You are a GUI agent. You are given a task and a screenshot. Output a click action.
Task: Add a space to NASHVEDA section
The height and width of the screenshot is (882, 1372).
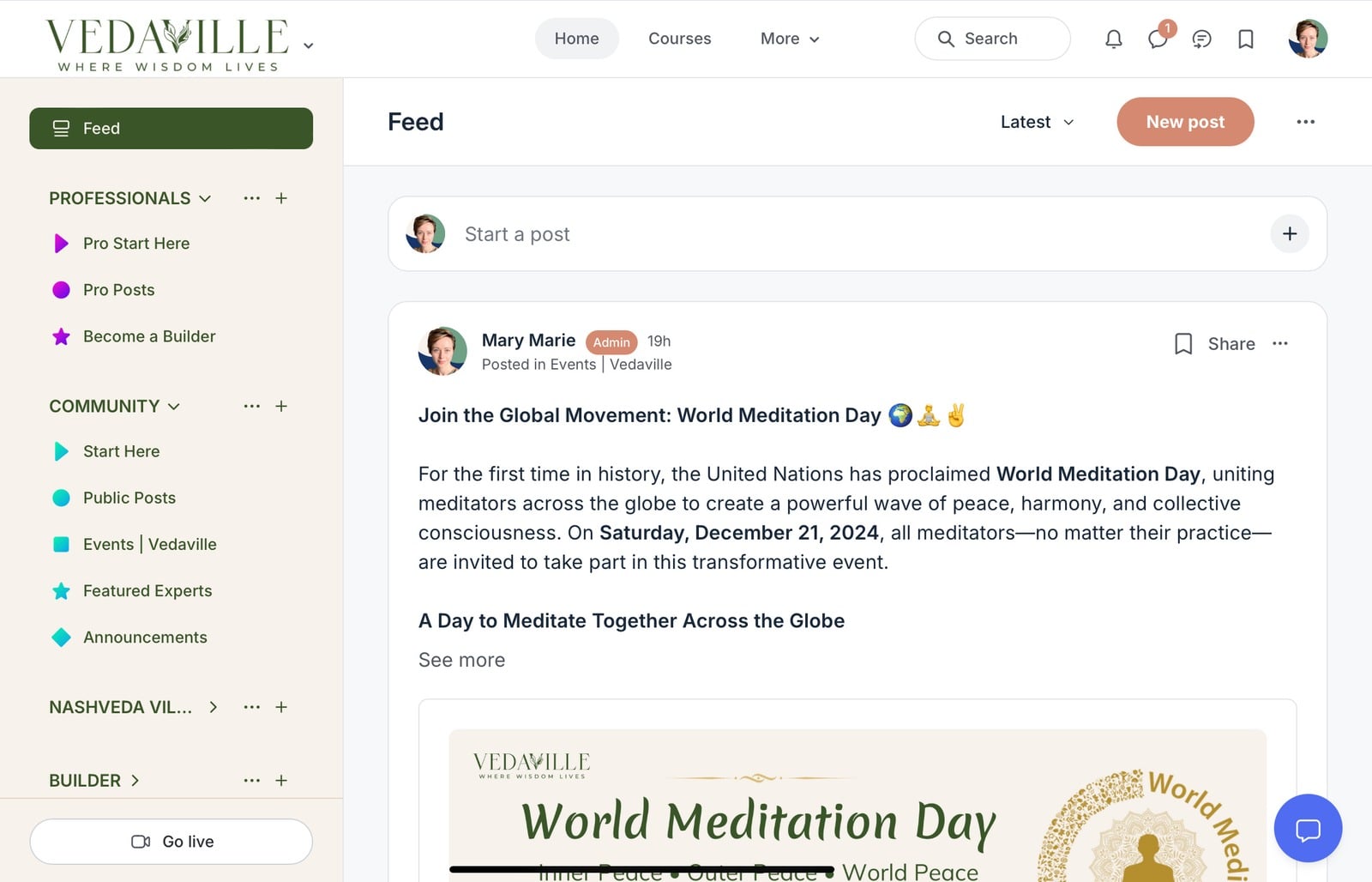point(281,707)
